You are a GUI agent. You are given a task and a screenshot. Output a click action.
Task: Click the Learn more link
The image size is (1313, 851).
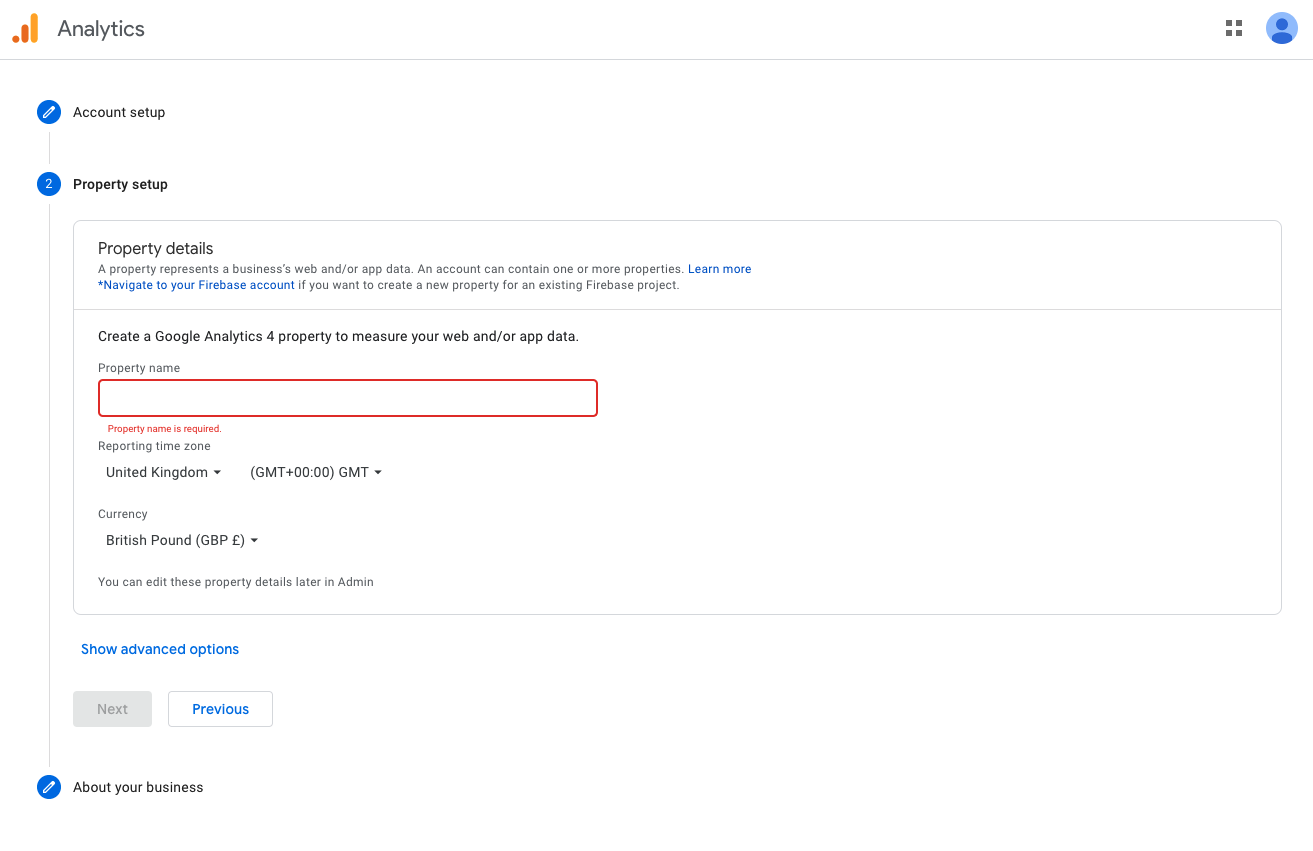[x=719, y=269]
